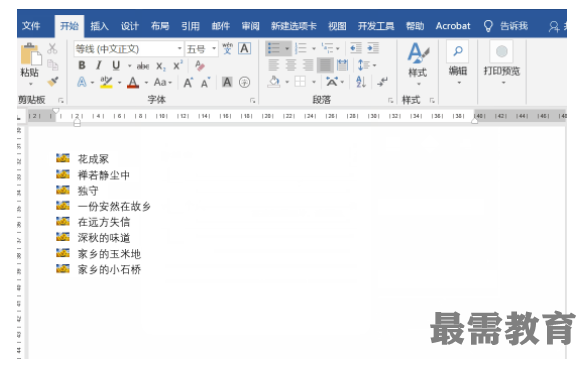
Task: Switch to the Acrobat tab
Action: point(453,26)
